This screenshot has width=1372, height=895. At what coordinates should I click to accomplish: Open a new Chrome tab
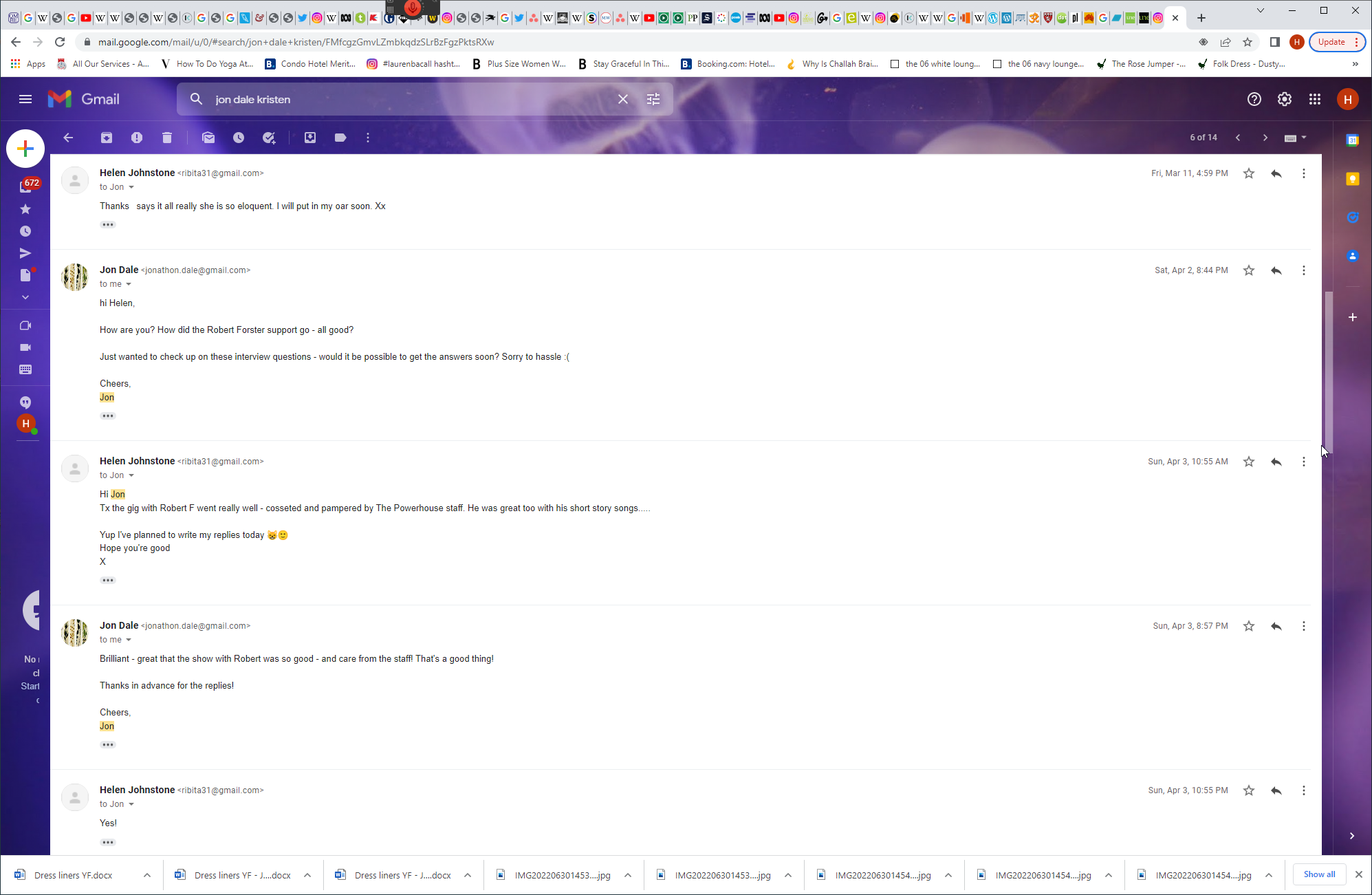click(1201, 18)
